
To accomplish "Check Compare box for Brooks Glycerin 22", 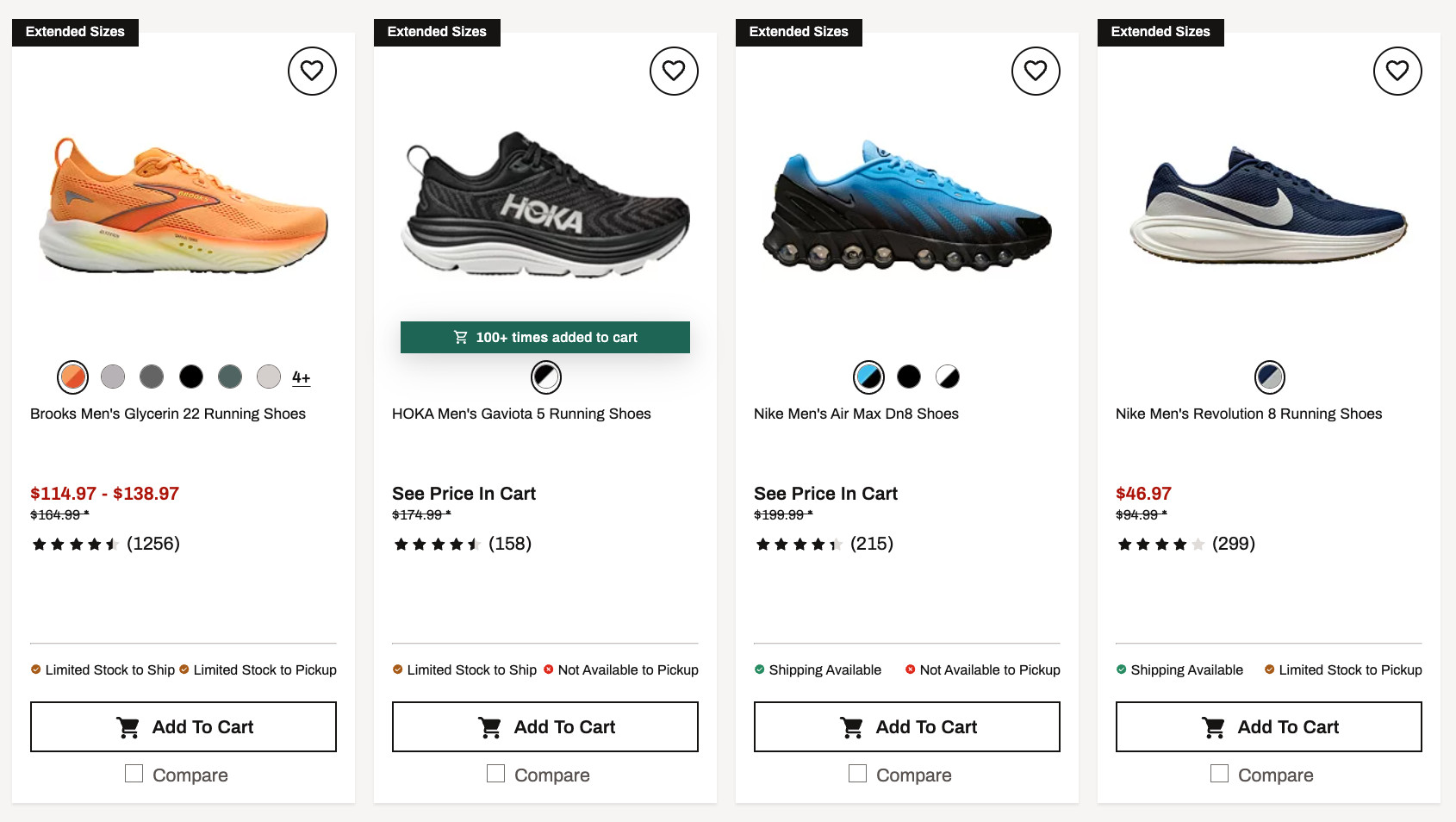I will 134,774.
